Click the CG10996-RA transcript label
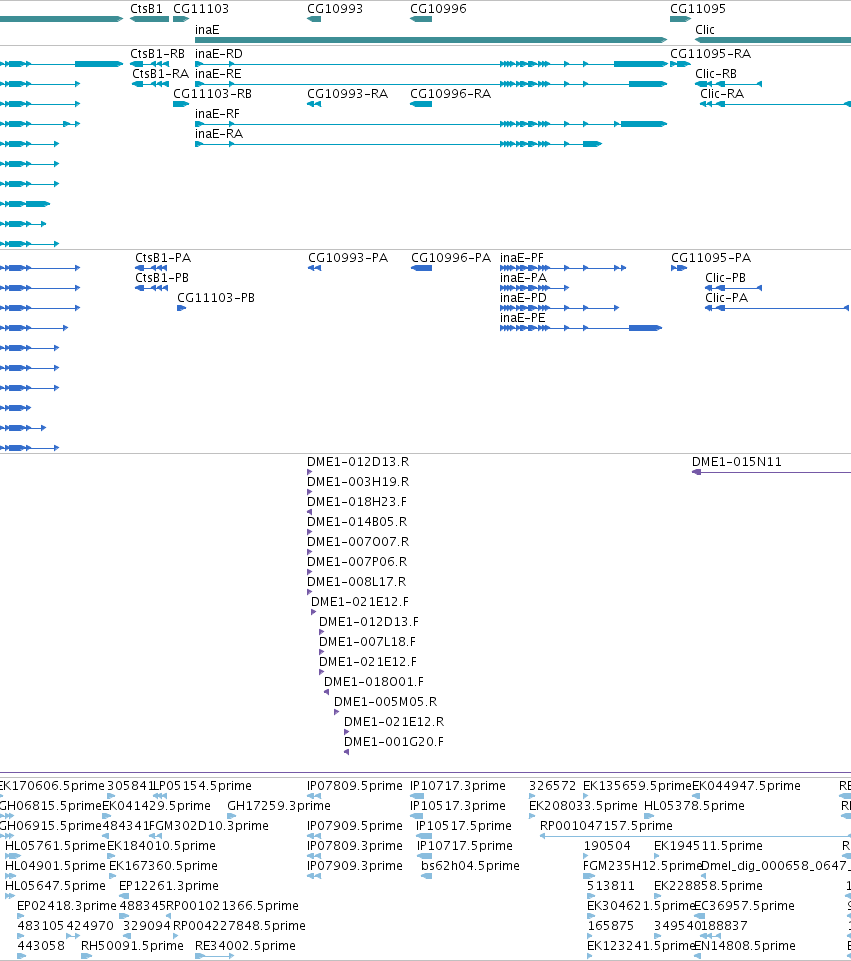 coord(450,94)
